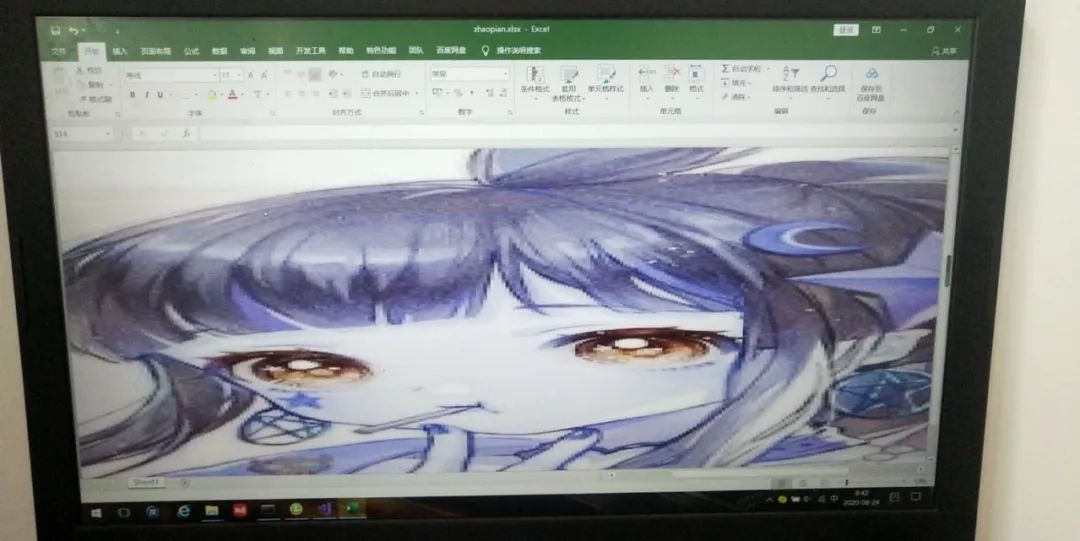
Task: Click the Undo arrow in quick access toolbar
Action: 73,31
